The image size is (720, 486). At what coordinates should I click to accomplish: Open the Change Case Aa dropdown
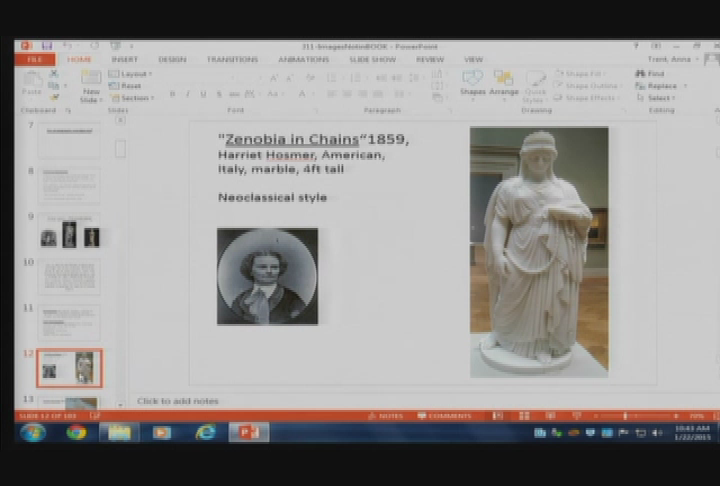(x=275, y=94)
